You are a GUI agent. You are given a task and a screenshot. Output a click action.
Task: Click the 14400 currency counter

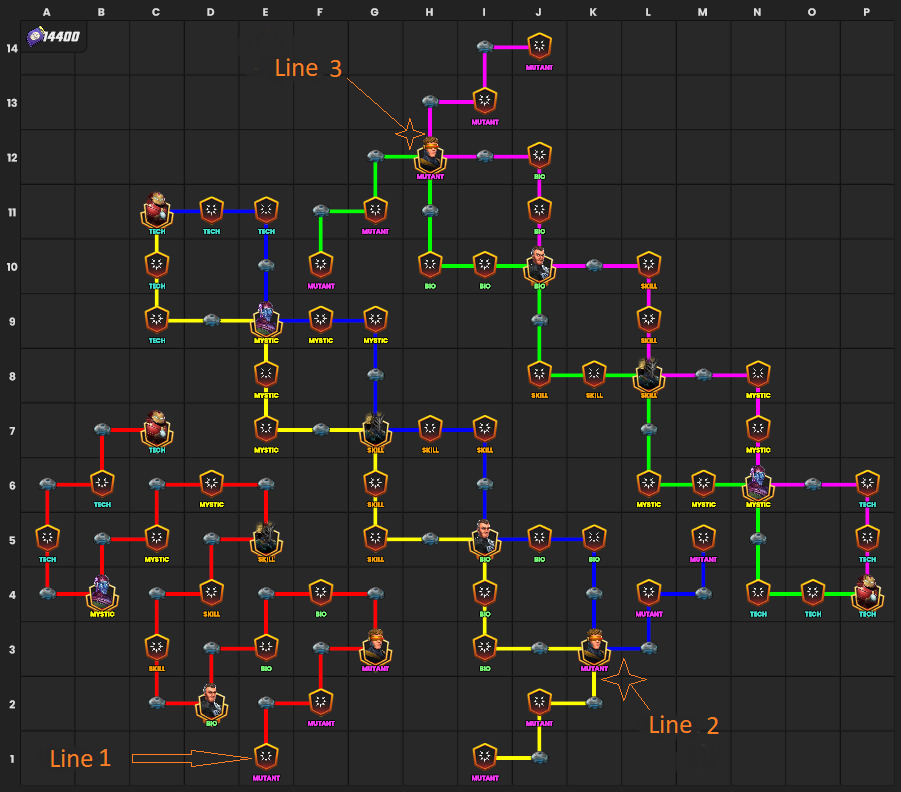(53, 37)
